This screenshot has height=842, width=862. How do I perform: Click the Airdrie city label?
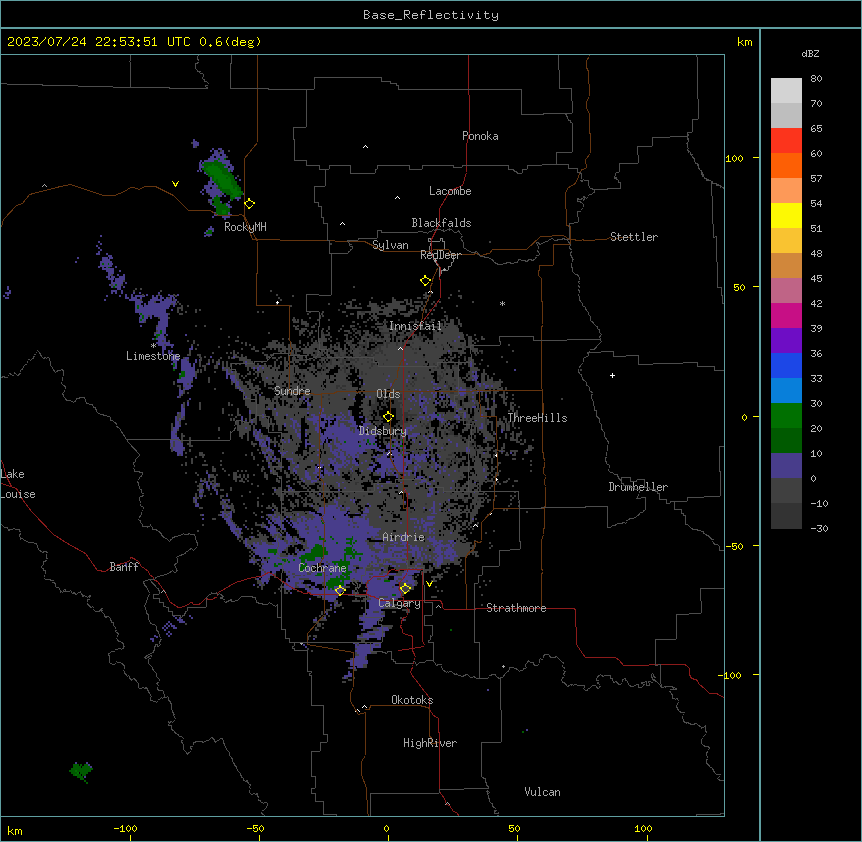click(x=404, y=537)
